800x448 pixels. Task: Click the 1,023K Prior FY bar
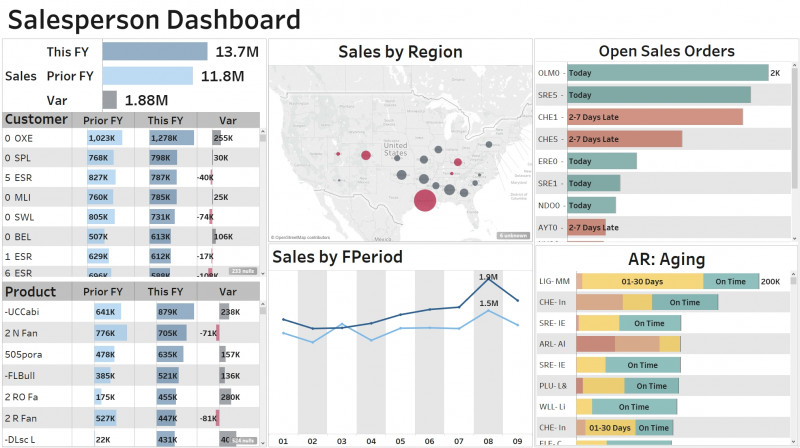click(x=104, y=138)
